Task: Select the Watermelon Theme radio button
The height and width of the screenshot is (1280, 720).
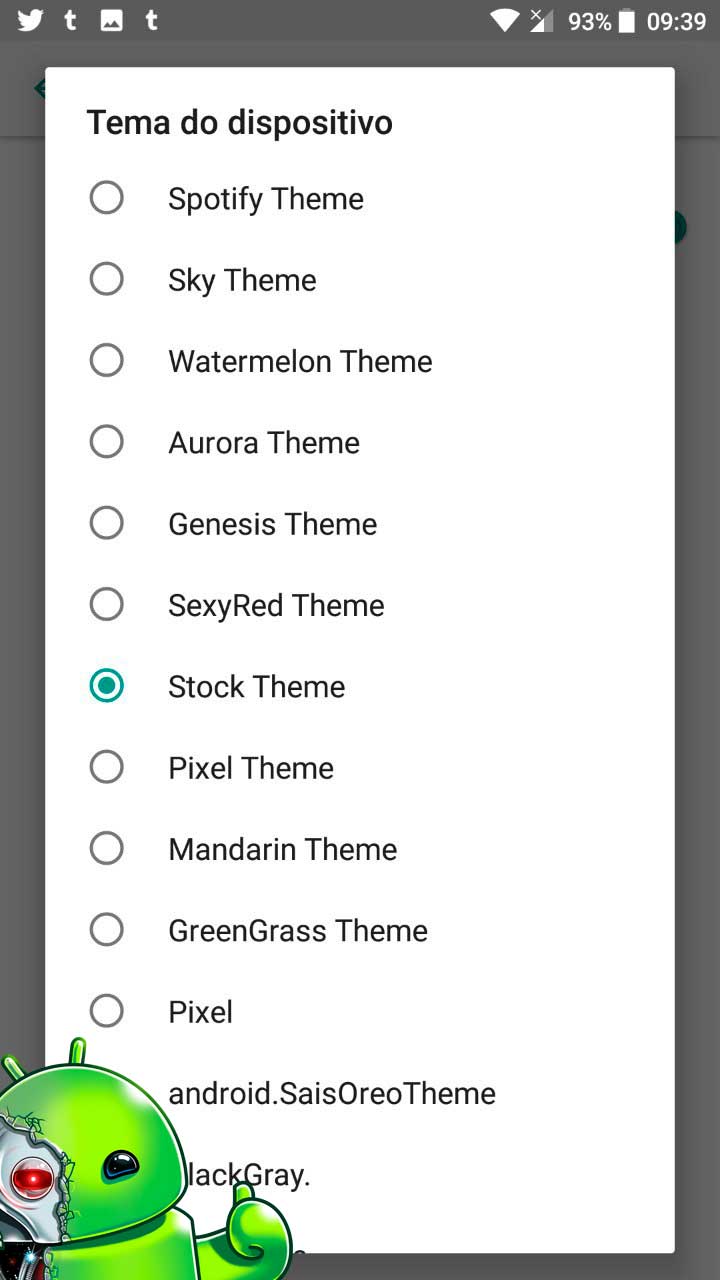Action: [x=107, y=360]
